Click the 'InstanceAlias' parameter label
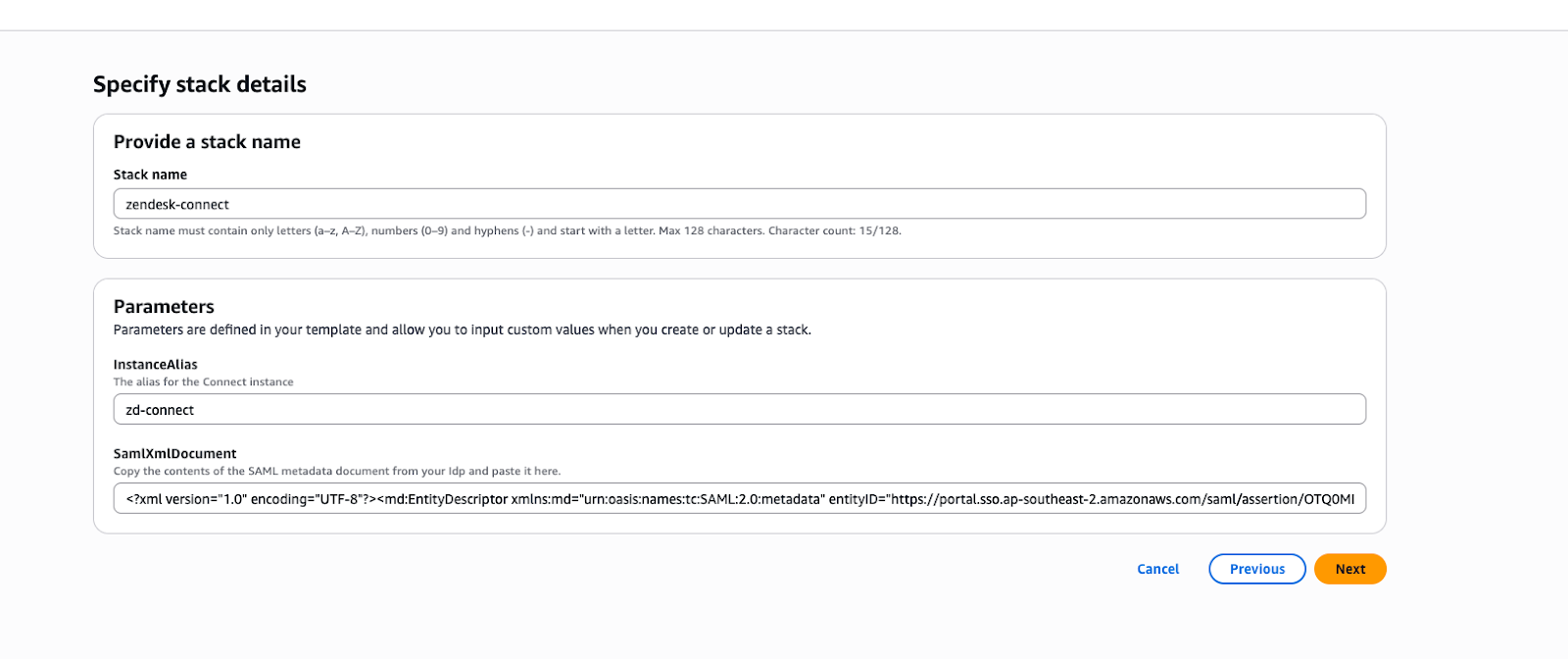The image size is (1568, 659). (x=155, y=365)
